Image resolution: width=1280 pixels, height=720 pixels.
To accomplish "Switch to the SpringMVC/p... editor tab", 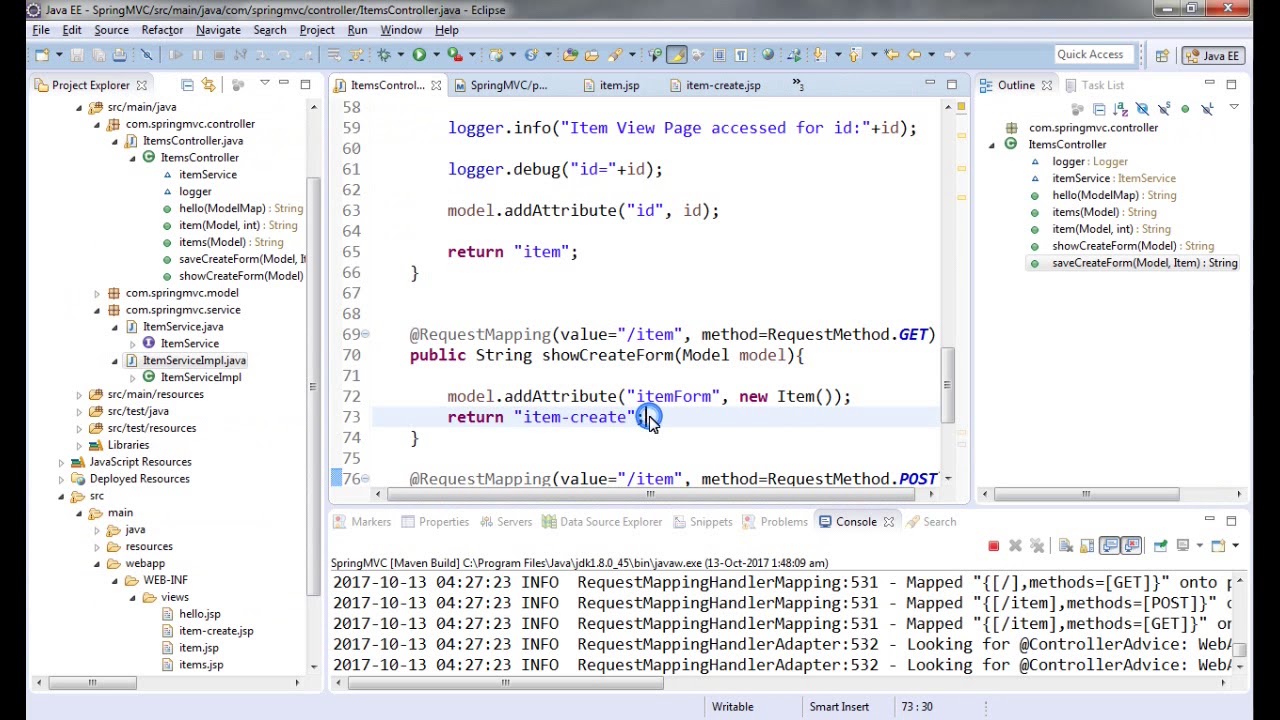I will coord(500,85).
